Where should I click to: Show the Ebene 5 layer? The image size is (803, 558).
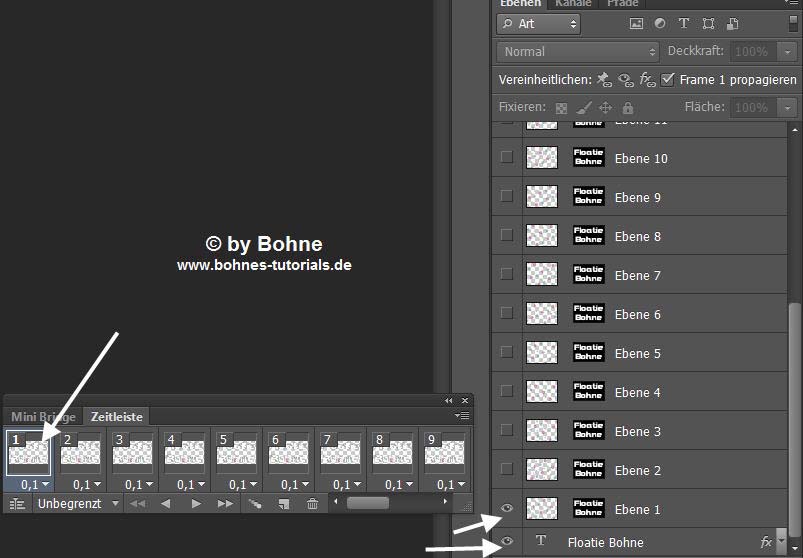pyautogui.click(x=507, y=353)
